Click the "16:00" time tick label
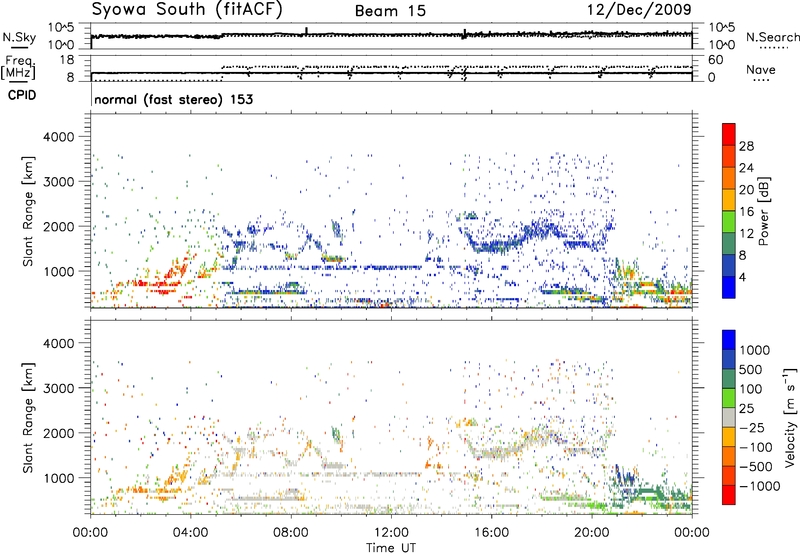This screenshot has width=800, height=554. [x=491, y=533]
